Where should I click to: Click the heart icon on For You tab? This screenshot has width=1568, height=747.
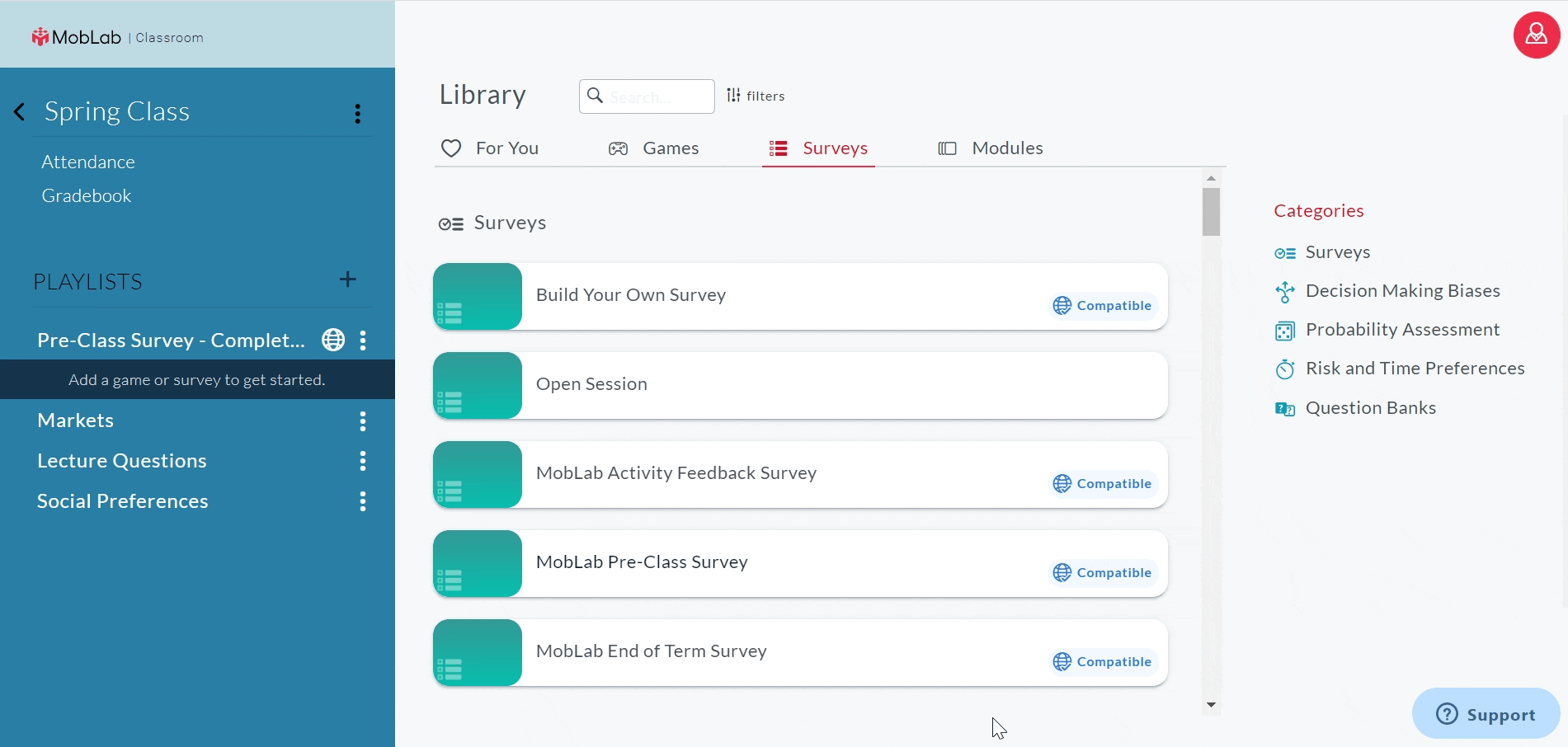[451, 148]
